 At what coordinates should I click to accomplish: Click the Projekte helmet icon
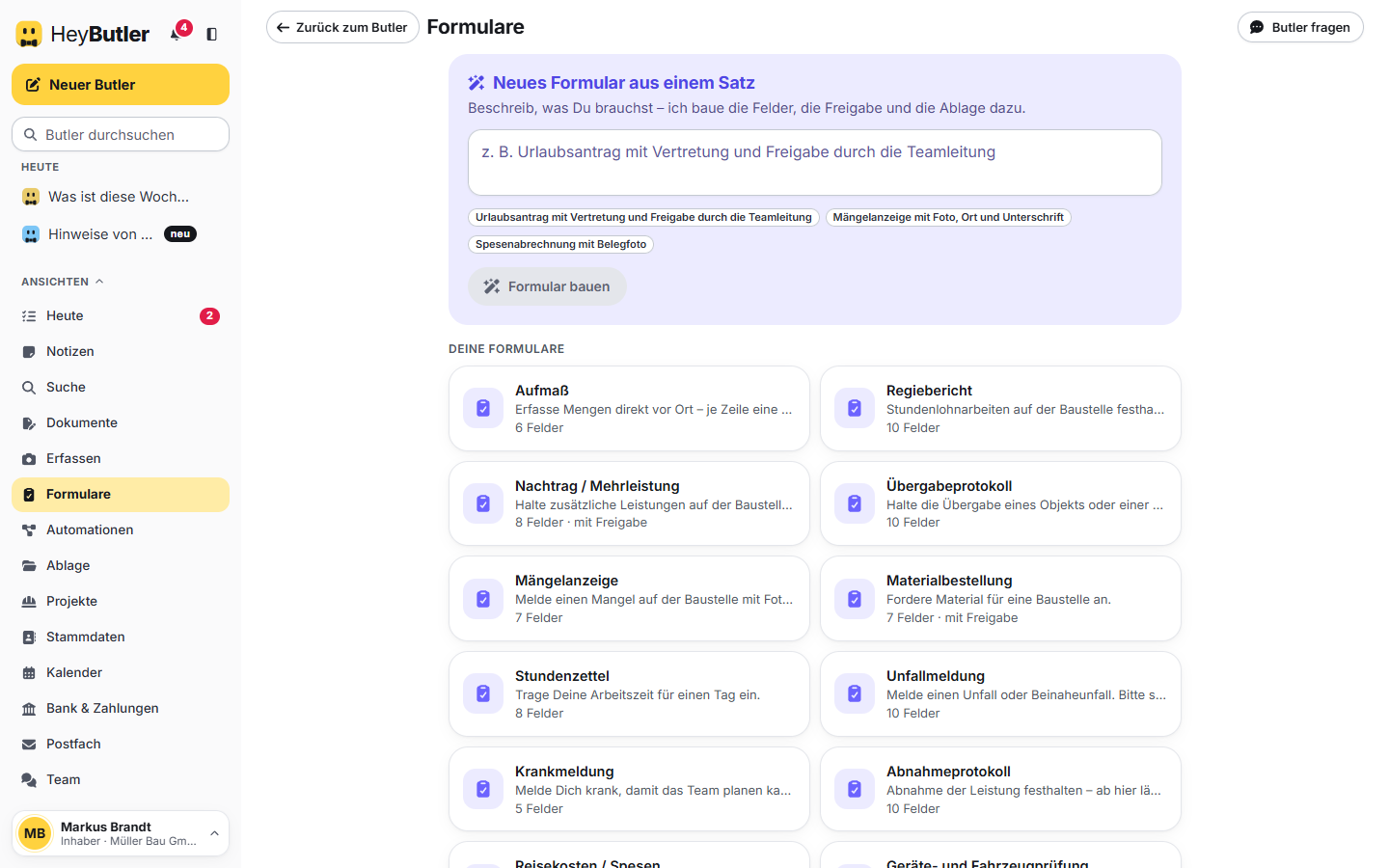click(29, 602)
